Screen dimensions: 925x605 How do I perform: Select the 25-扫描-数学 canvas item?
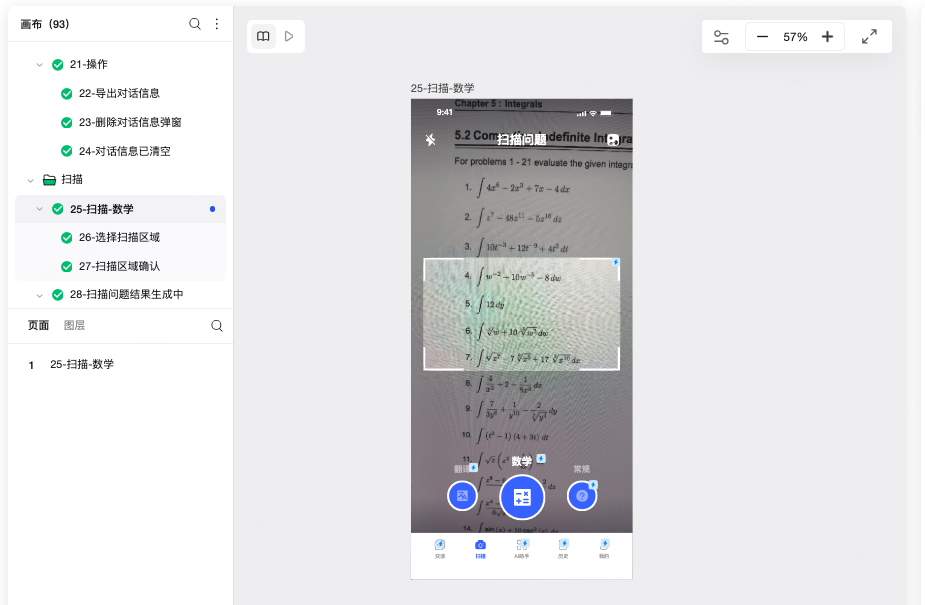101,209
